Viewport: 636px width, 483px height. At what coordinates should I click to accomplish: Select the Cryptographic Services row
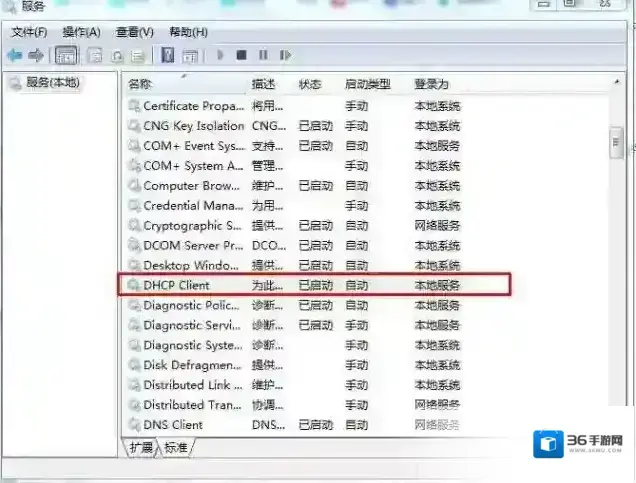coord(294,225)
